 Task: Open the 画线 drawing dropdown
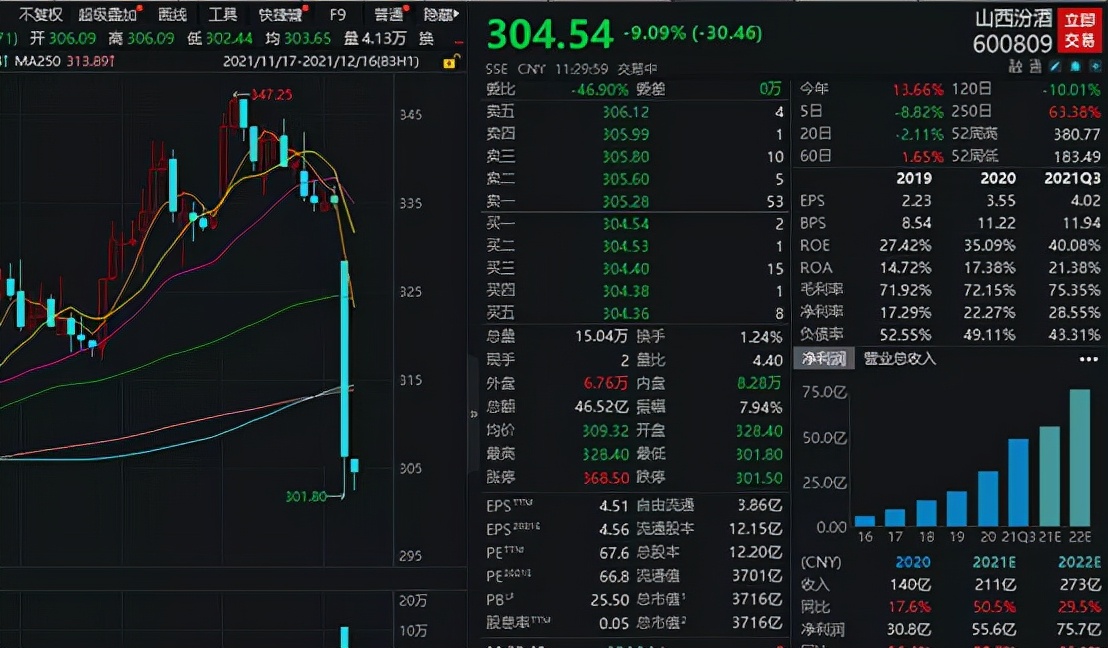tap(172, 15)
